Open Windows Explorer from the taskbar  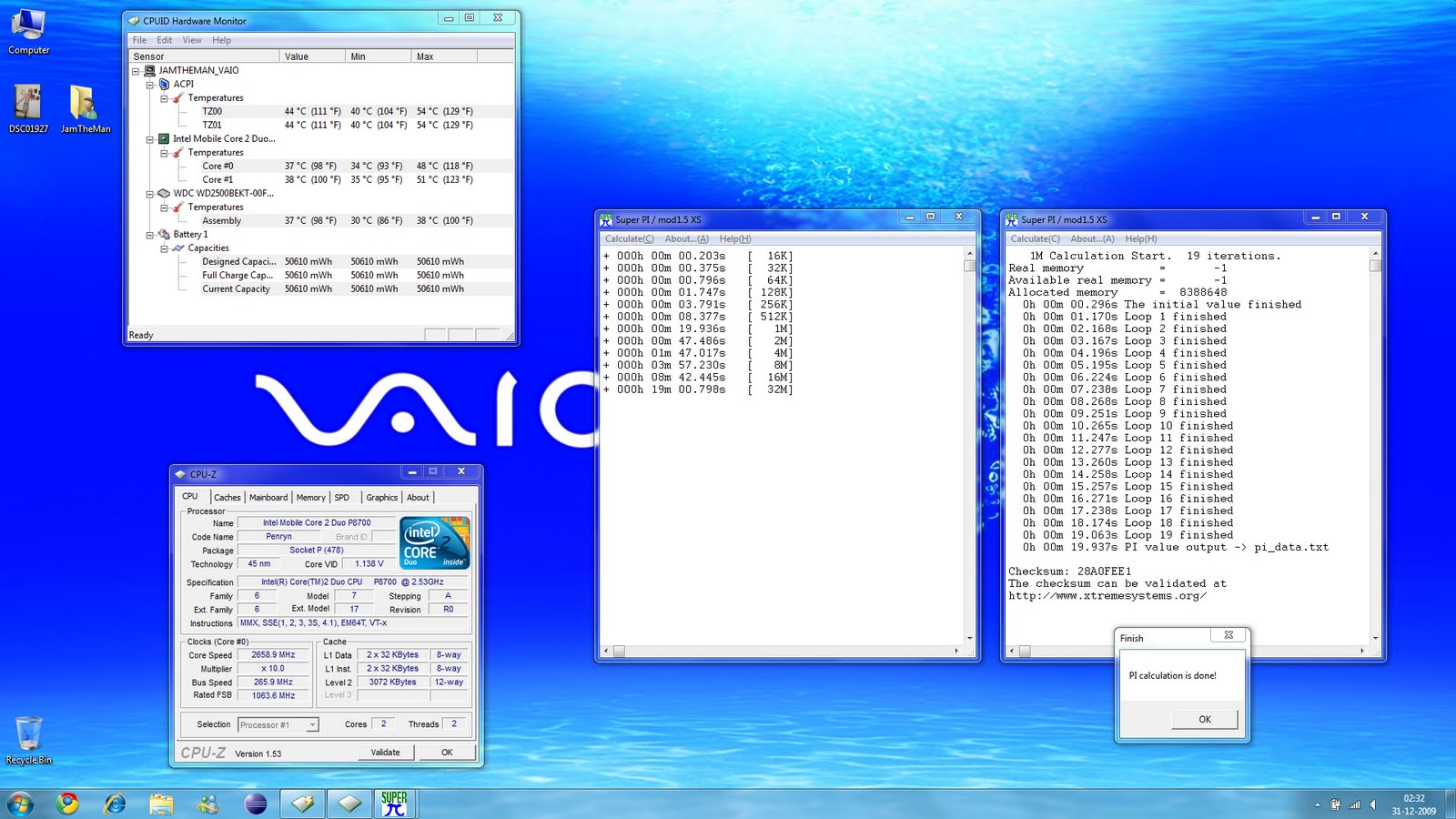pos(162,804)
